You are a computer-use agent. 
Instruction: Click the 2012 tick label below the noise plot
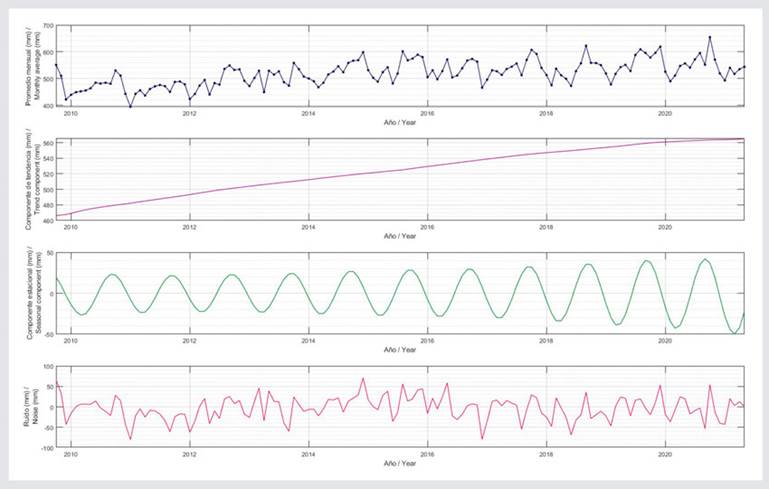point(189,456)
